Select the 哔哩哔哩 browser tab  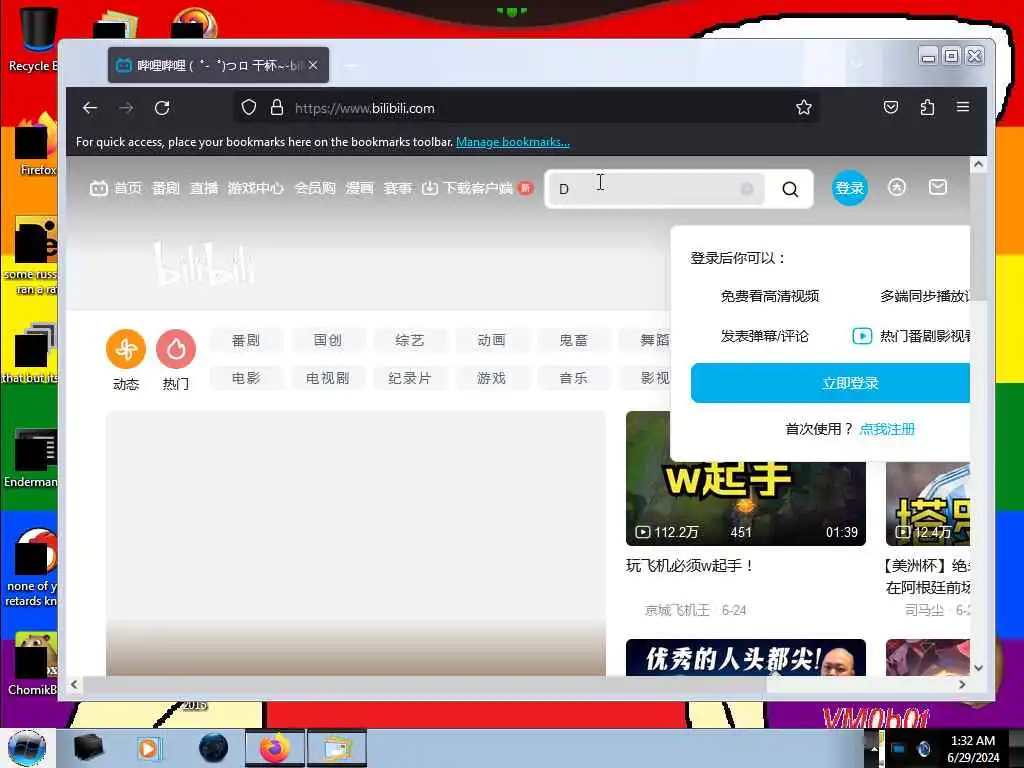[218, 65]
